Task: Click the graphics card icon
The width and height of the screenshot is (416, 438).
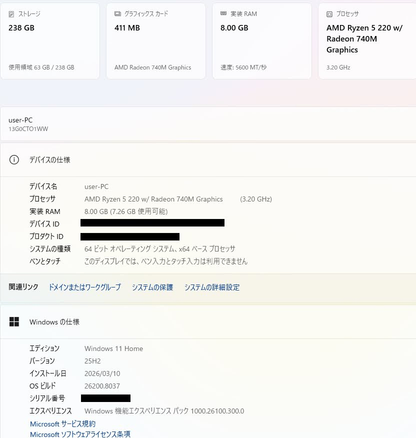Action: pyautogui.click(x=117, y=14)
